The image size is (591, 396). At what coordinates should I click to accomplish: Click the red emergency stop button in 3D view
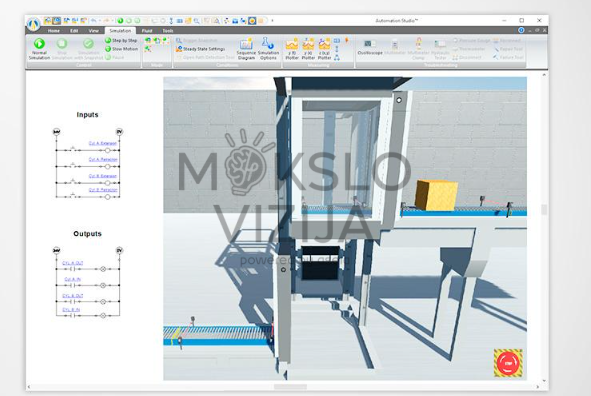tap(508, 363)
